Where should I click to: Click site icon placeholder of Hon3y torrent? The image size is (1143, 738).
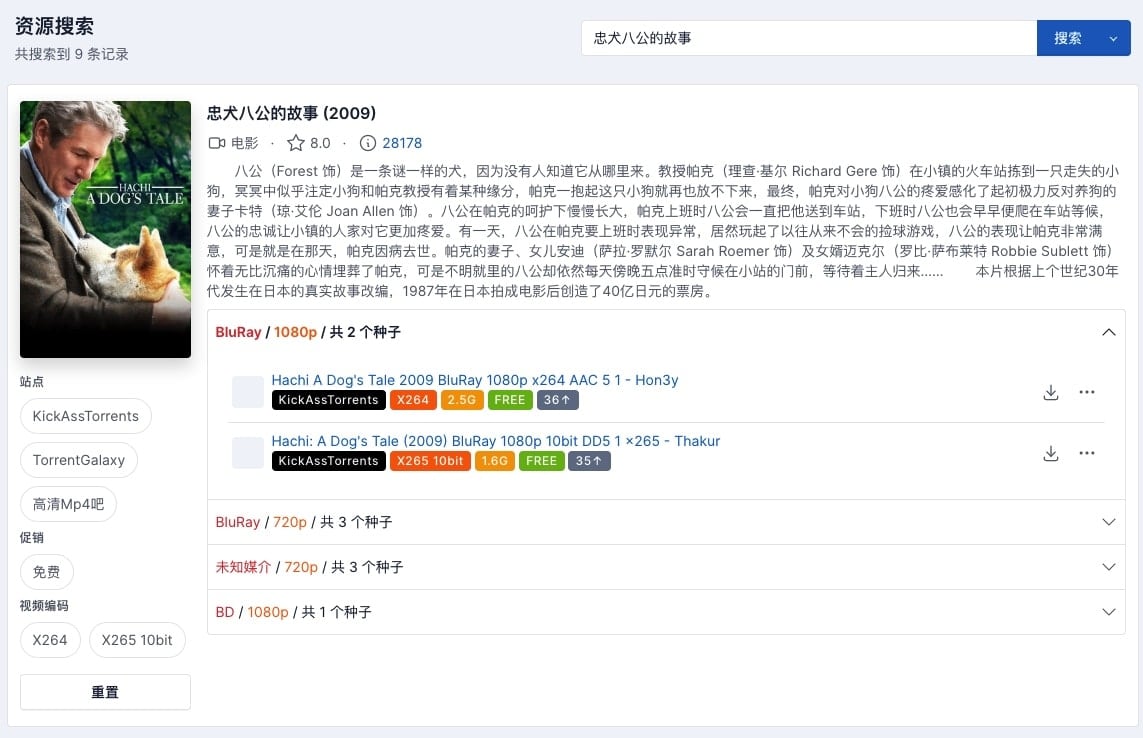(x=248, y=392)
